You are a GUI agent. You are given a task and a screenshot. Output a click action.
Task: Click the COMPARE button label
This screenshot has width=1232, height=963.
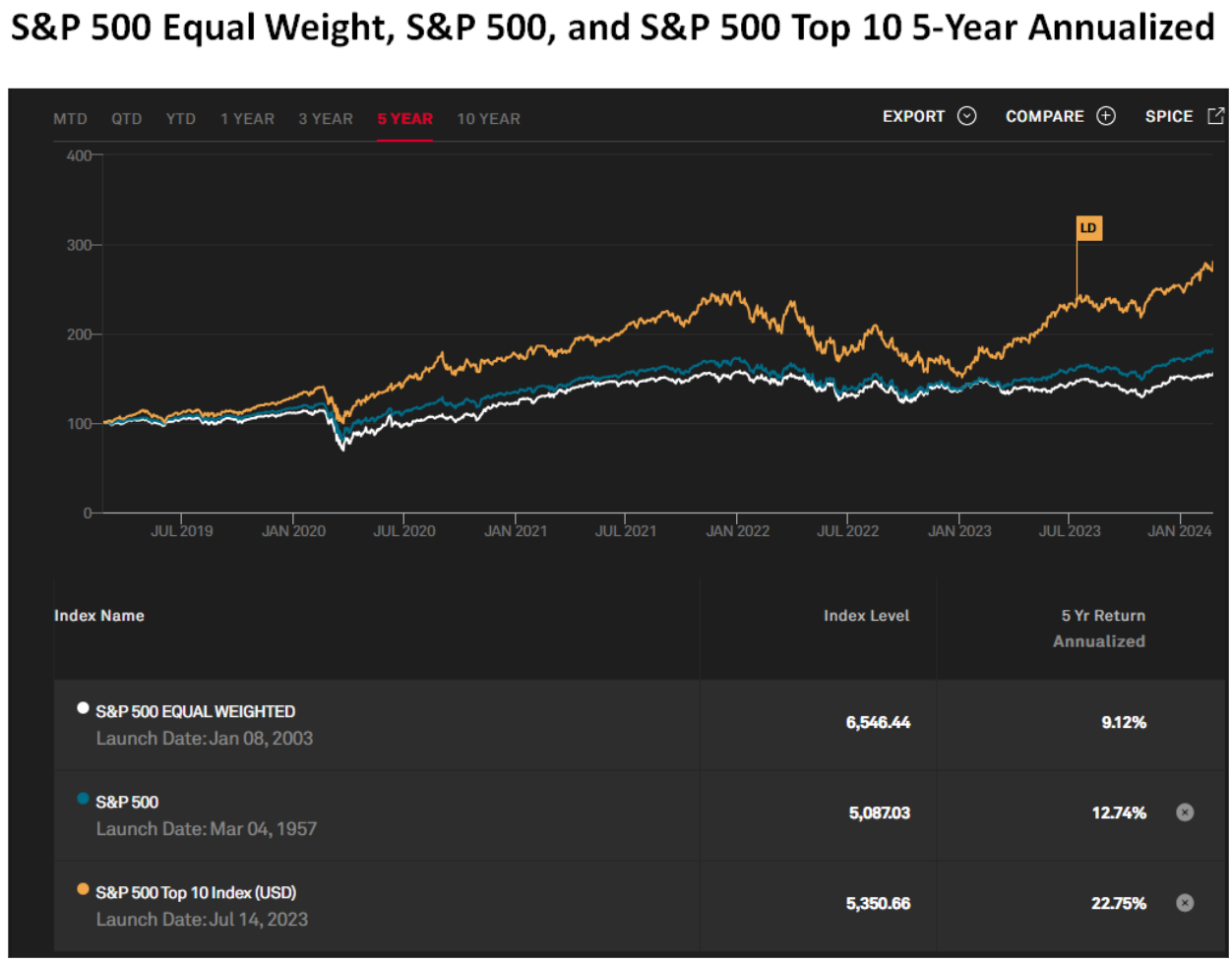point(1044,117)
